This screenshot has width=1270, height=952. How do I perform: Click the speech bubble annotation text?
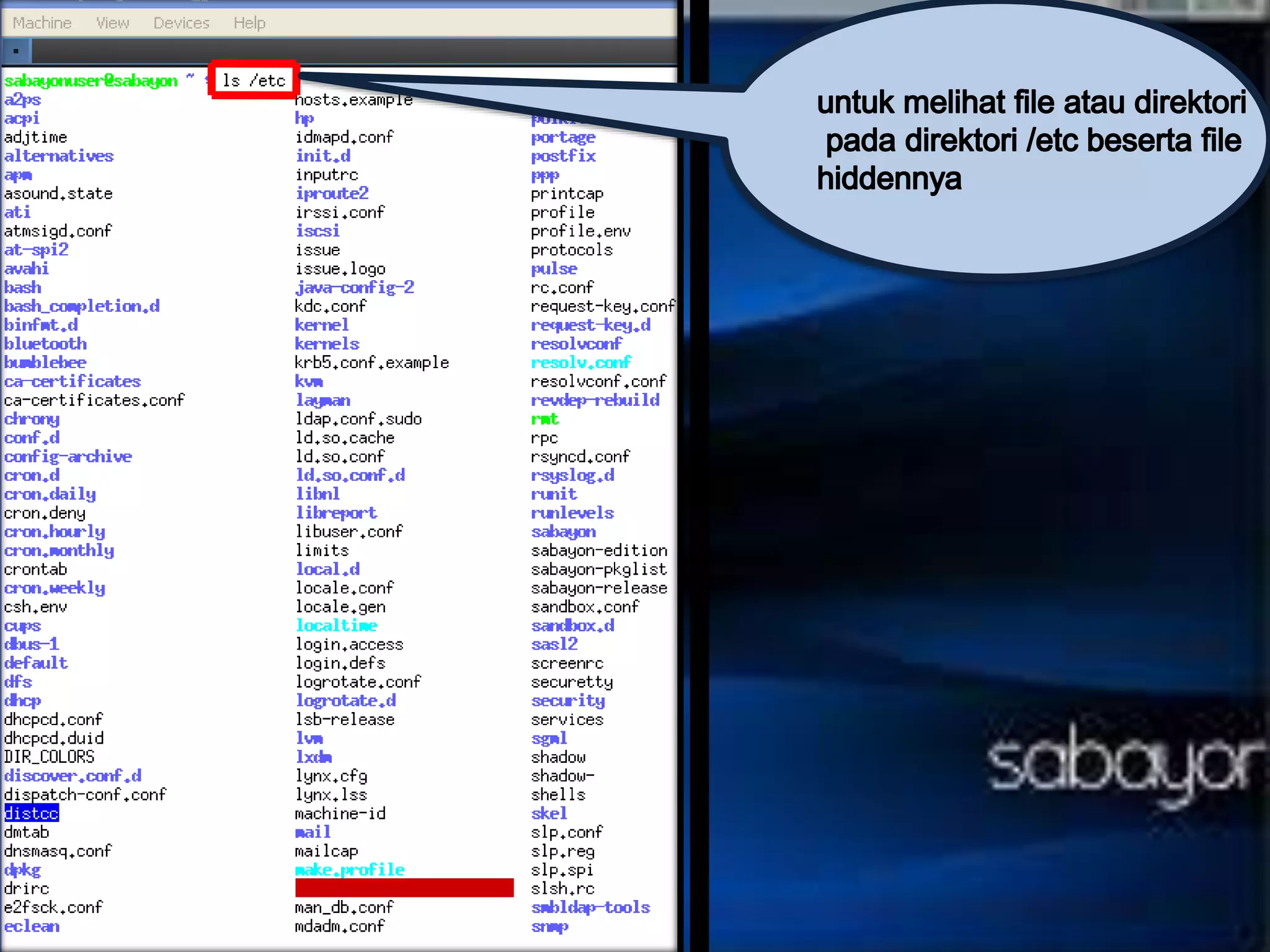click(x=1029, y=141)
